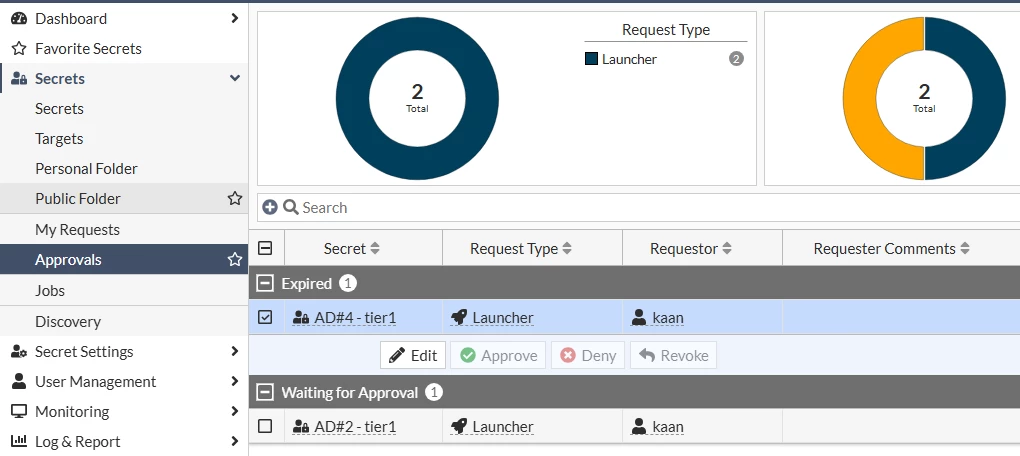Click the user icon beside kaan in AD#4 row

tap(639, 317)
